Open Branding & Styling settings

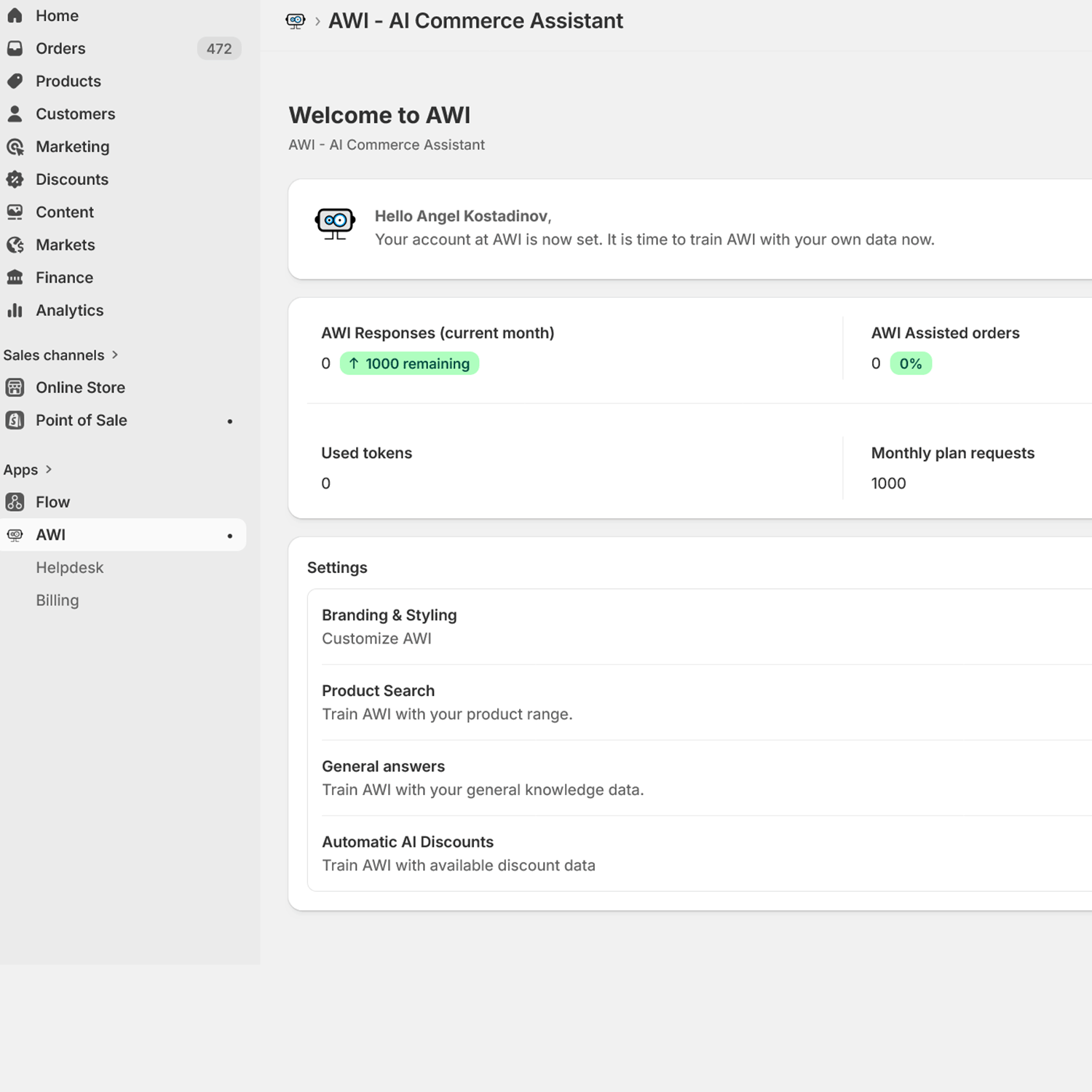tap(700, 627)
